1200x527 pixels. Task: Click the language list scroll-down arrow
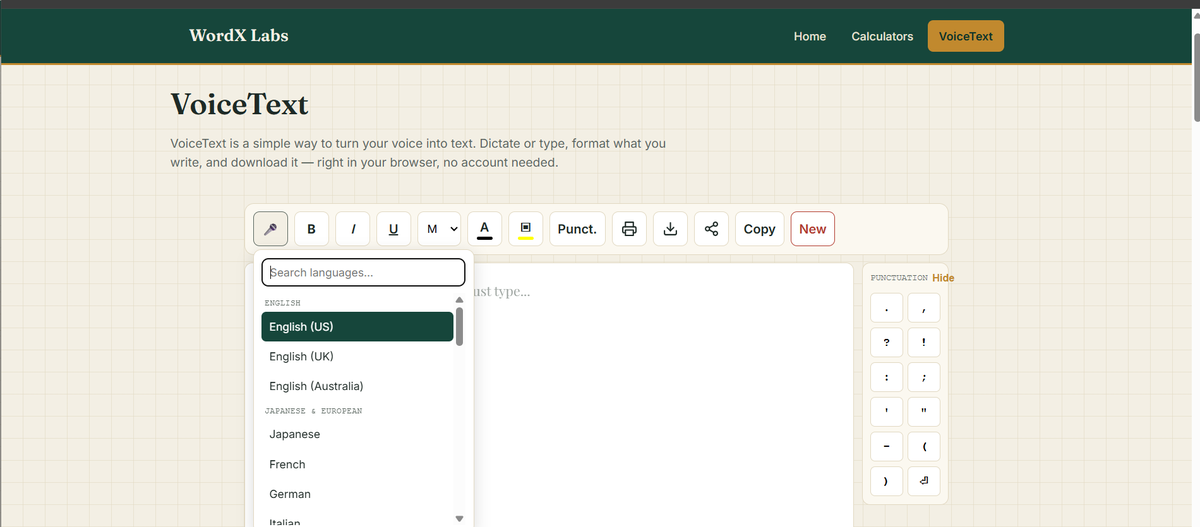460,519
